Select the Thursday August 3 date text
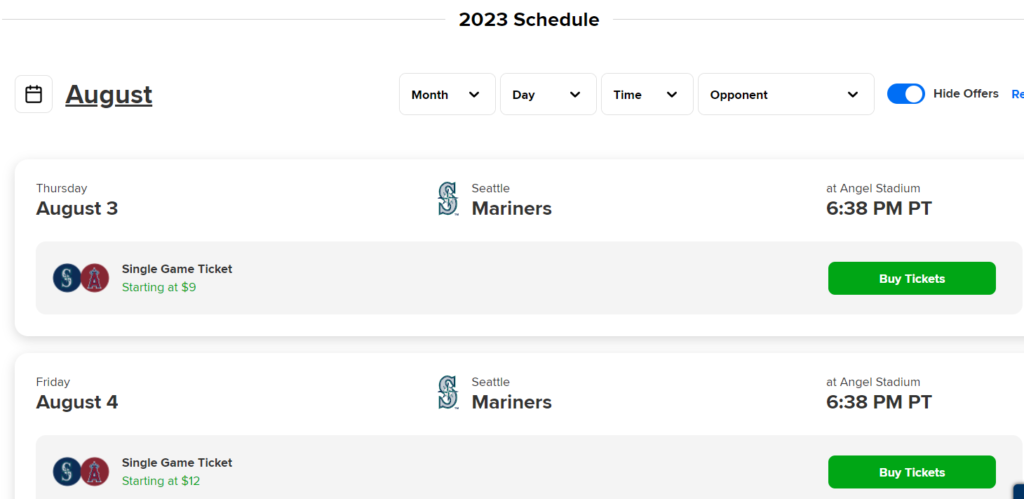1024x499 pixels. 77,208
